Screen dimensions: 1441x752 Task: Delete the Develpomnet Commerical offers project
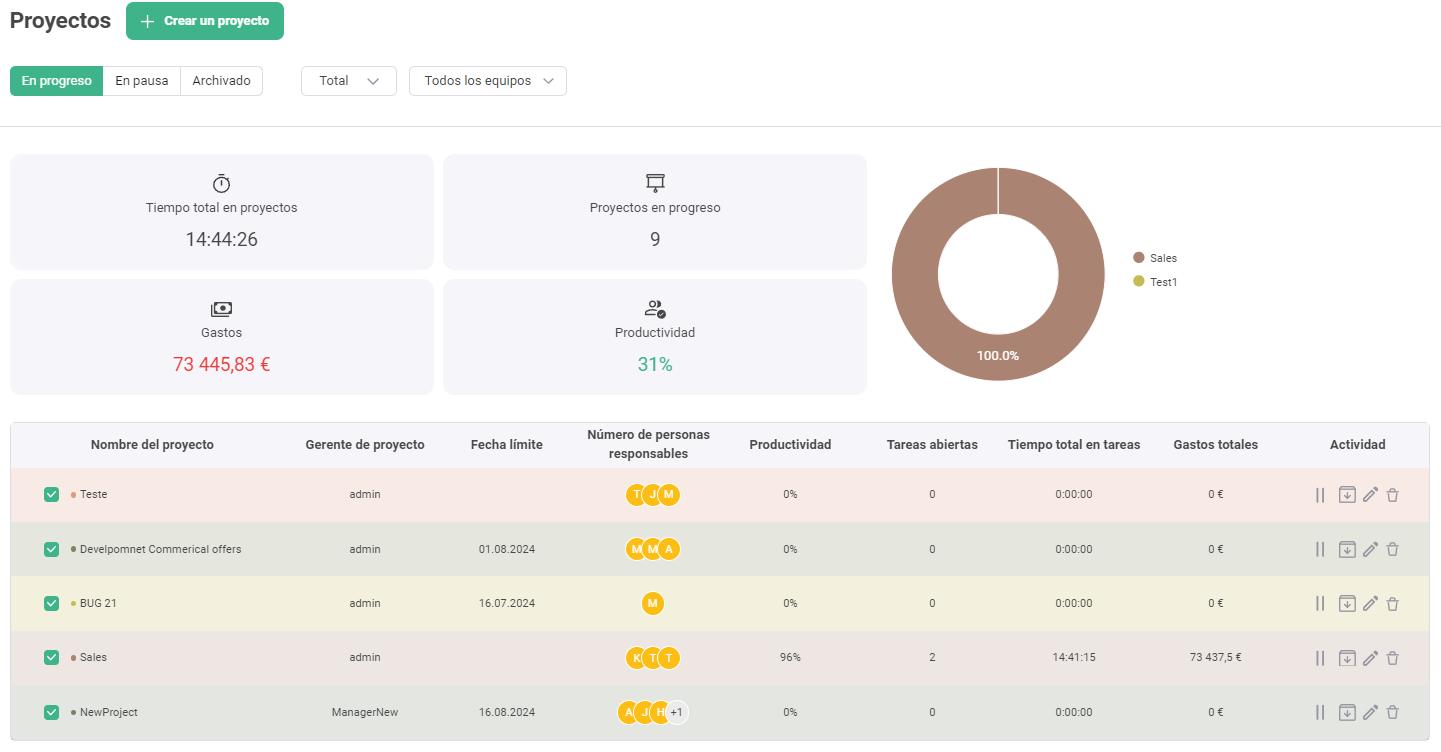[x=1393, y=549]
